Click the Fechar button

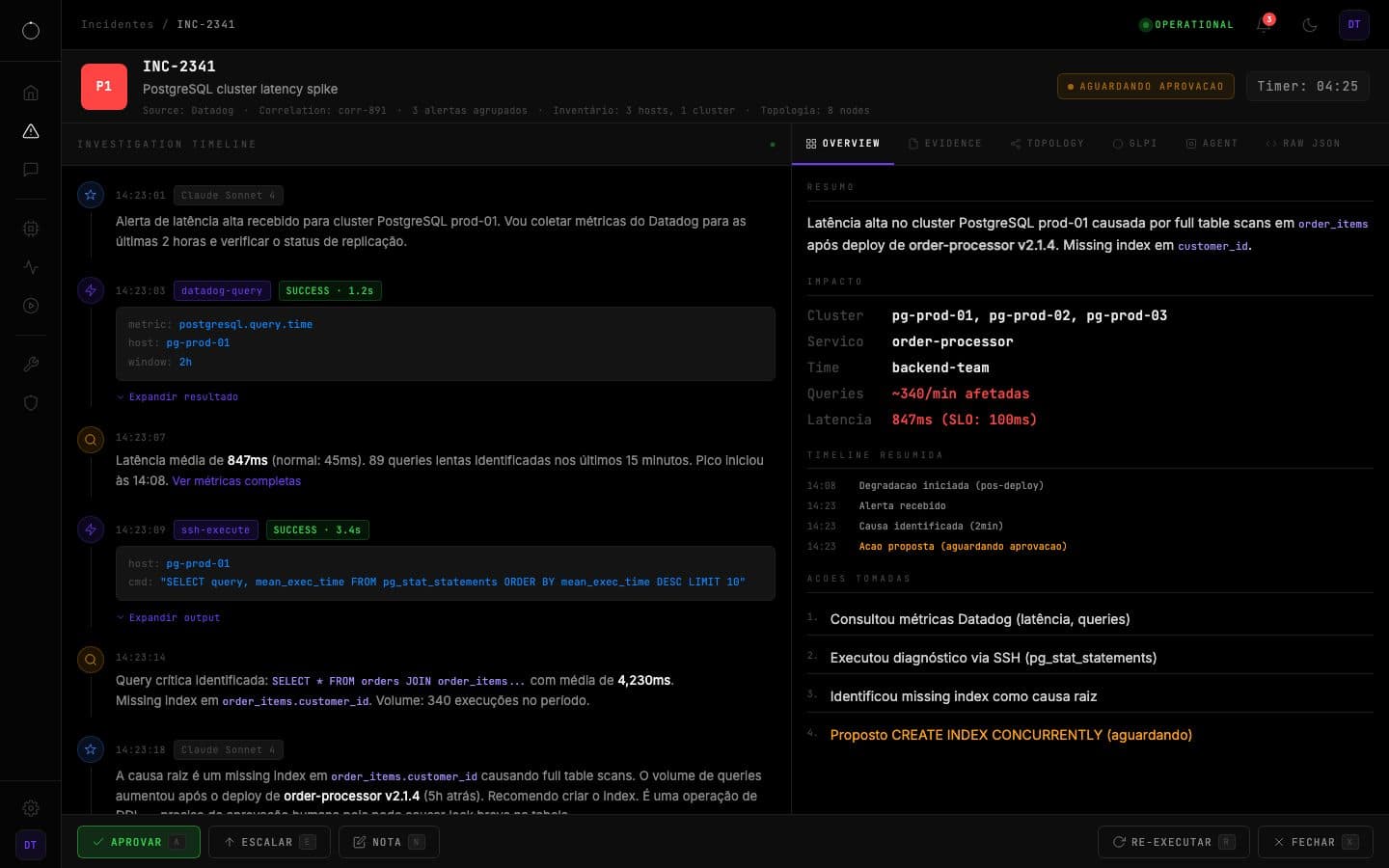(1316, 842)
